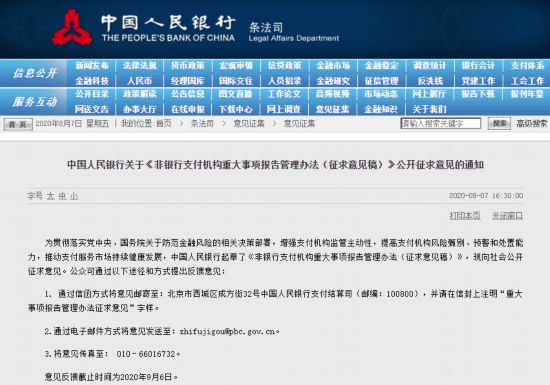Set font size to 大
The height and width of the screenshot is (385, 550).
click(51, 196)
